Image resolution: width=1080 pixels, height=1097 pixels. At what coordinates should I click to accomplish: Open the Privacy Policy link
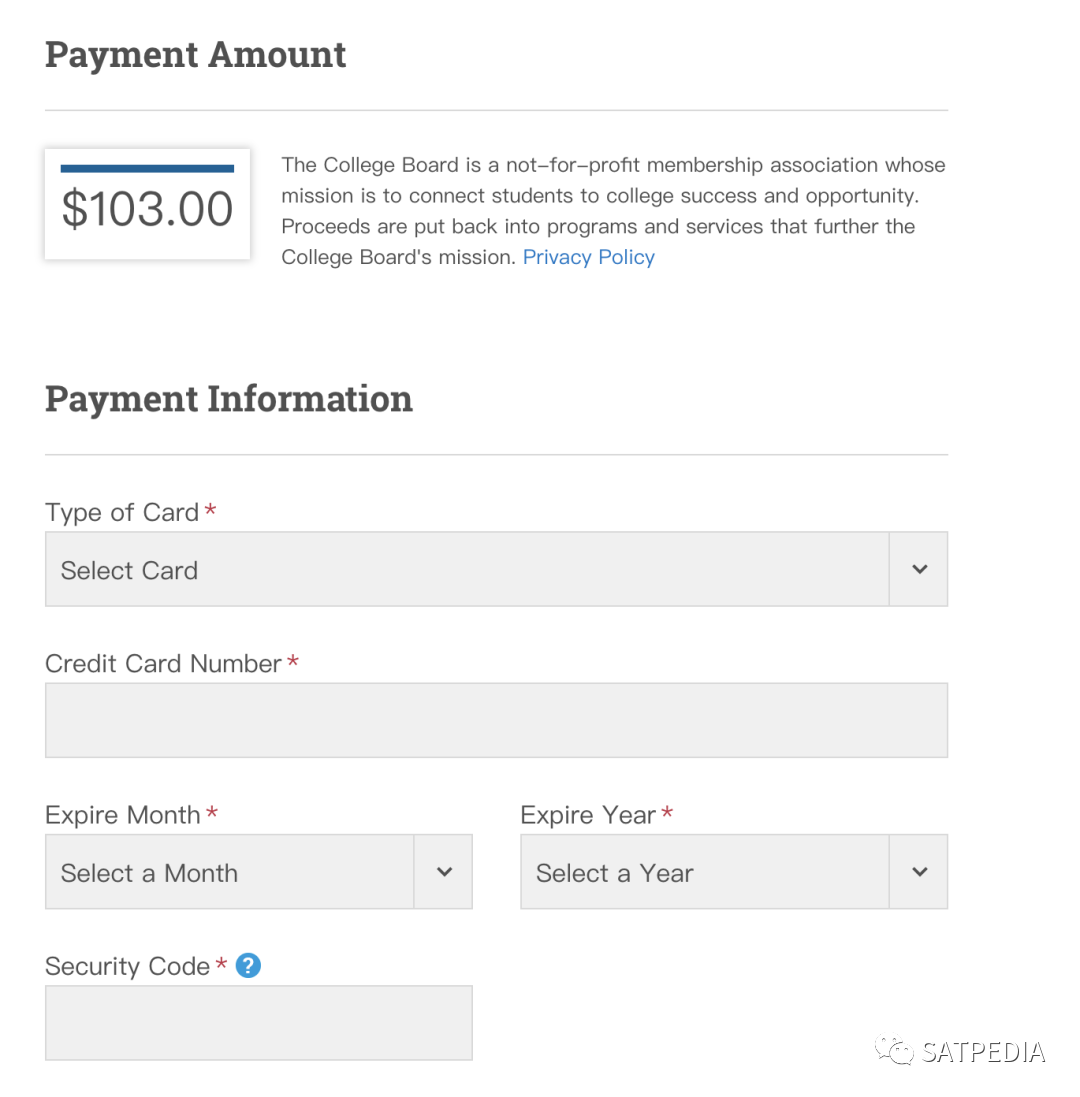588,257
